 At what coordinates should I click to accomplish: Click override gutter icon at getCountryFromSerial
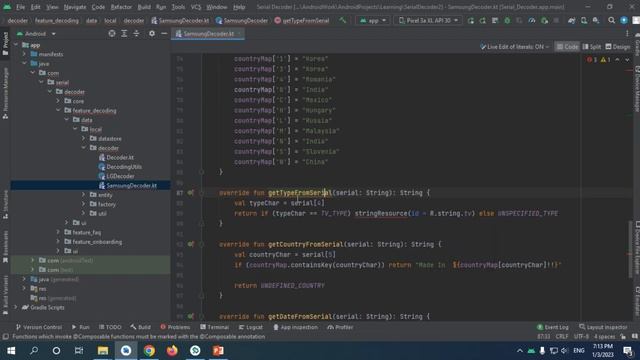click(191, 244)
